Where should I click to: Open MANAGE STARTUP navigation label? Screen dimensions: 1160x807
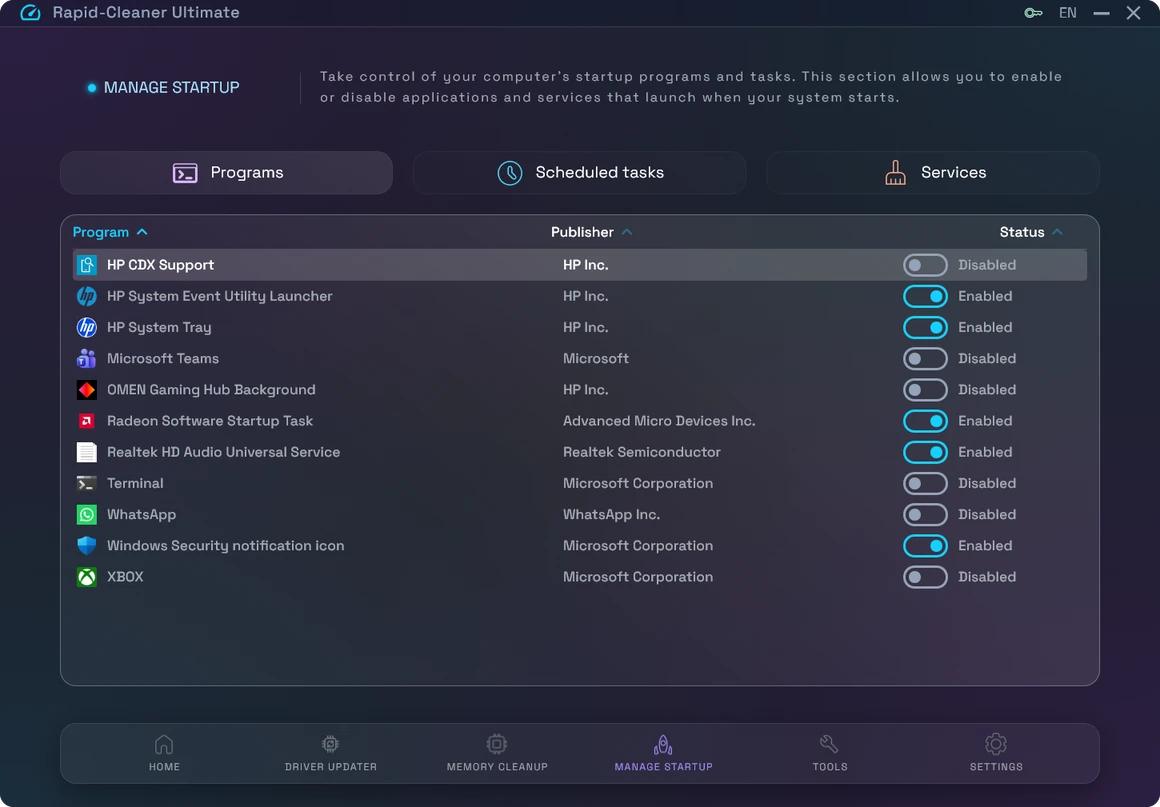pos(664,767)
